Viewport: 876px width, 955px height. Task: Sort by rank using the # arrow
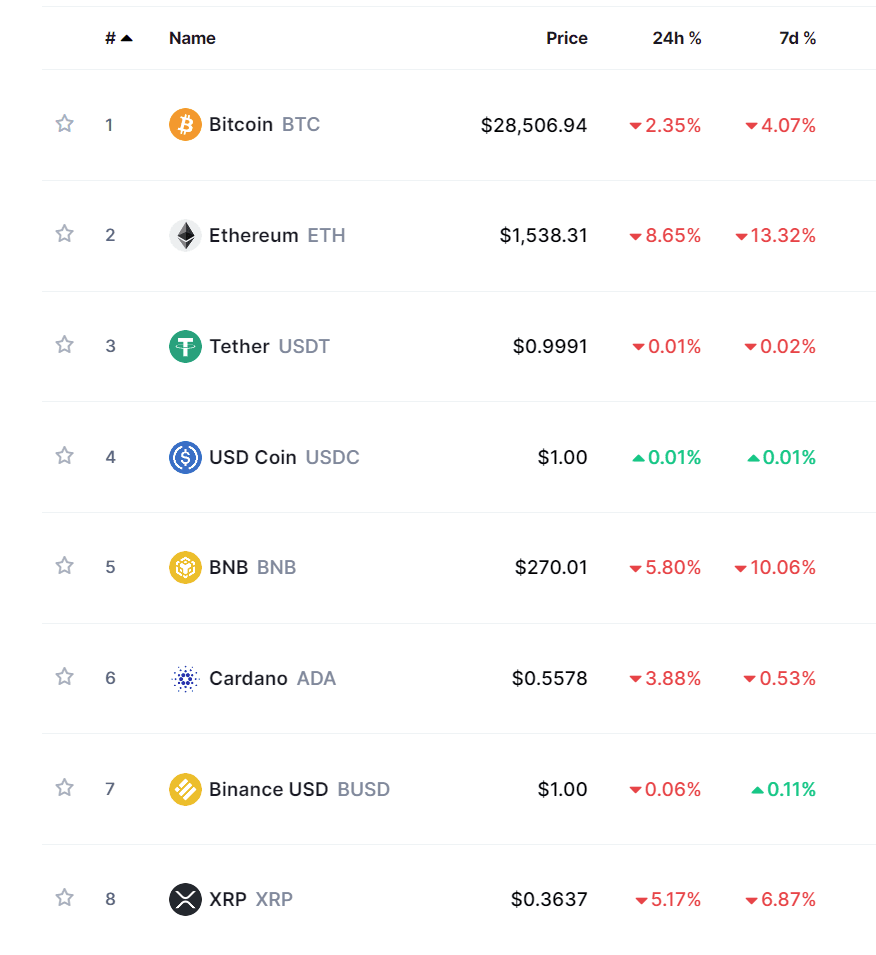point(119,38)
